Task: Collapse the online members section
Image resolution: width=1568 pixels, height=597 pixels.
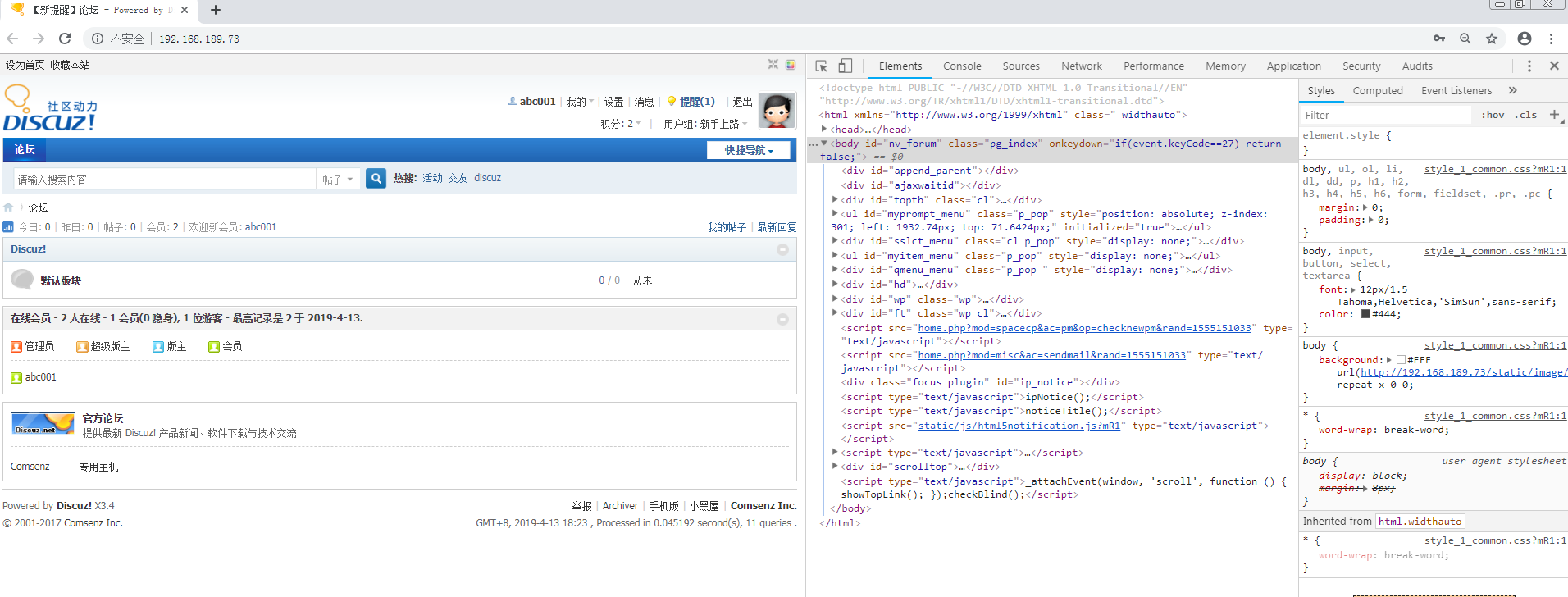Action: [782, 319]
